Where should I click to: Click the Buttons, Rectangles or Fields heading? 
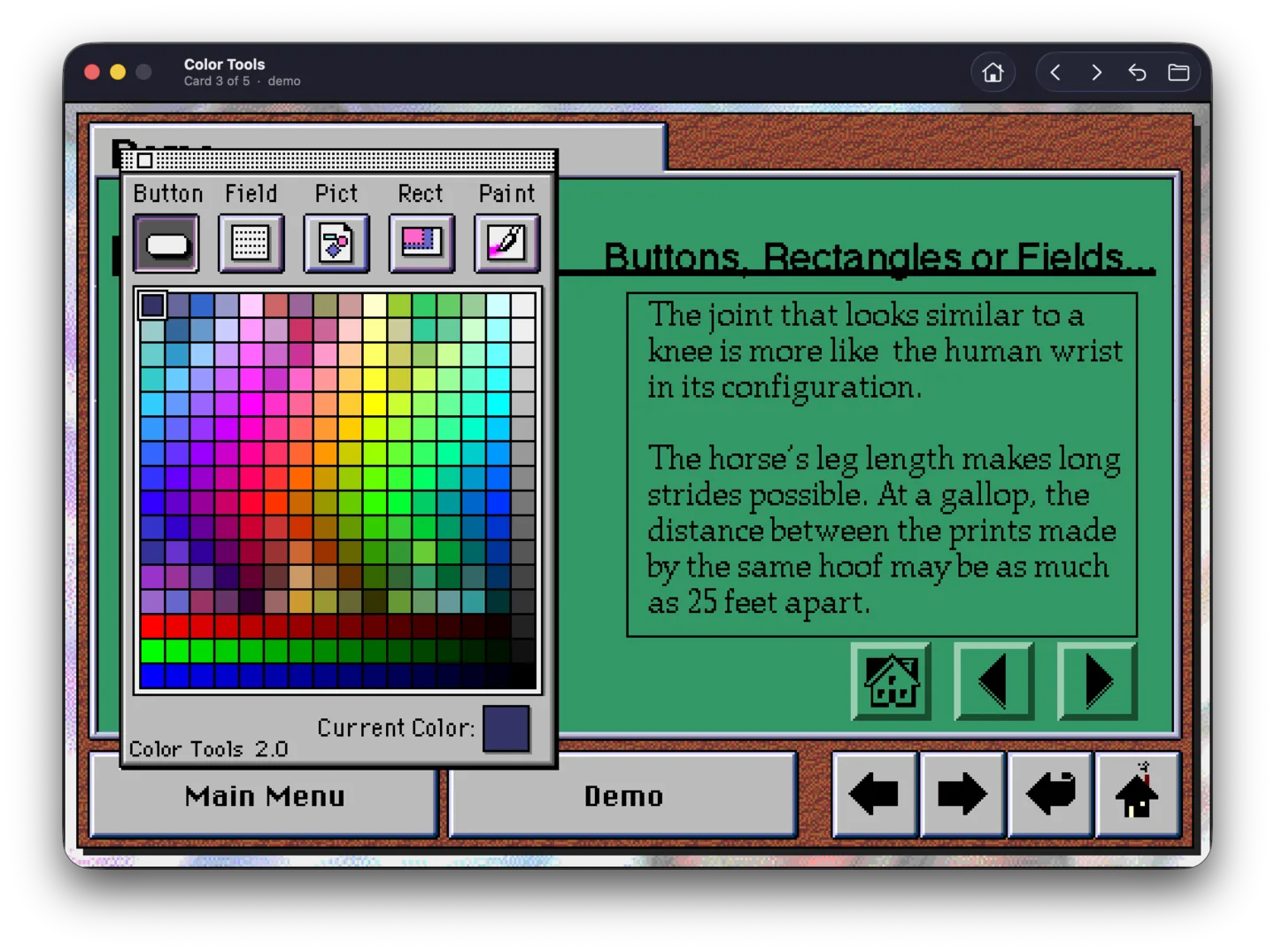[878, 258]
